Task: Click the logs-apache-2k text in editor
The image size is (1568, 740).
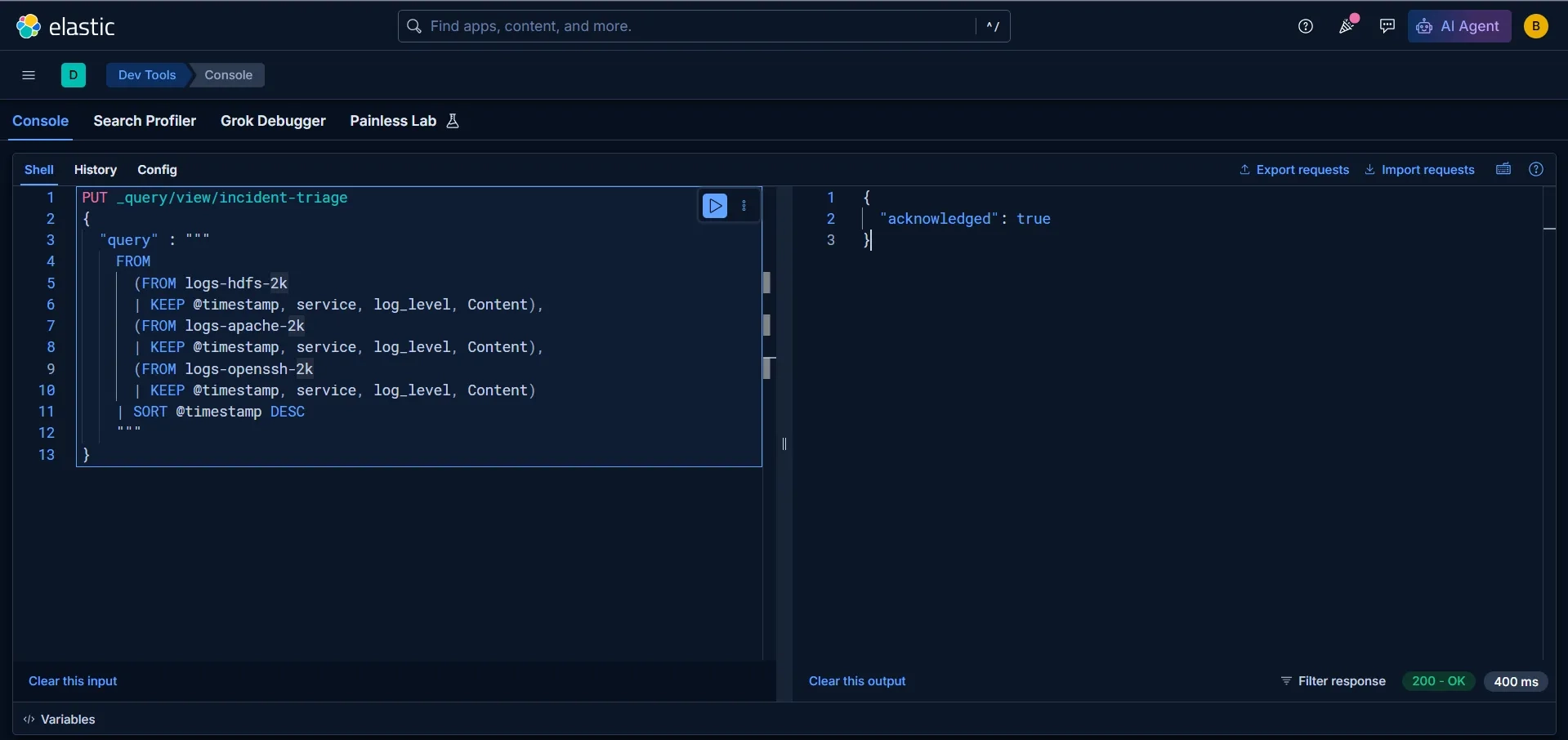Action: (245, 326)
